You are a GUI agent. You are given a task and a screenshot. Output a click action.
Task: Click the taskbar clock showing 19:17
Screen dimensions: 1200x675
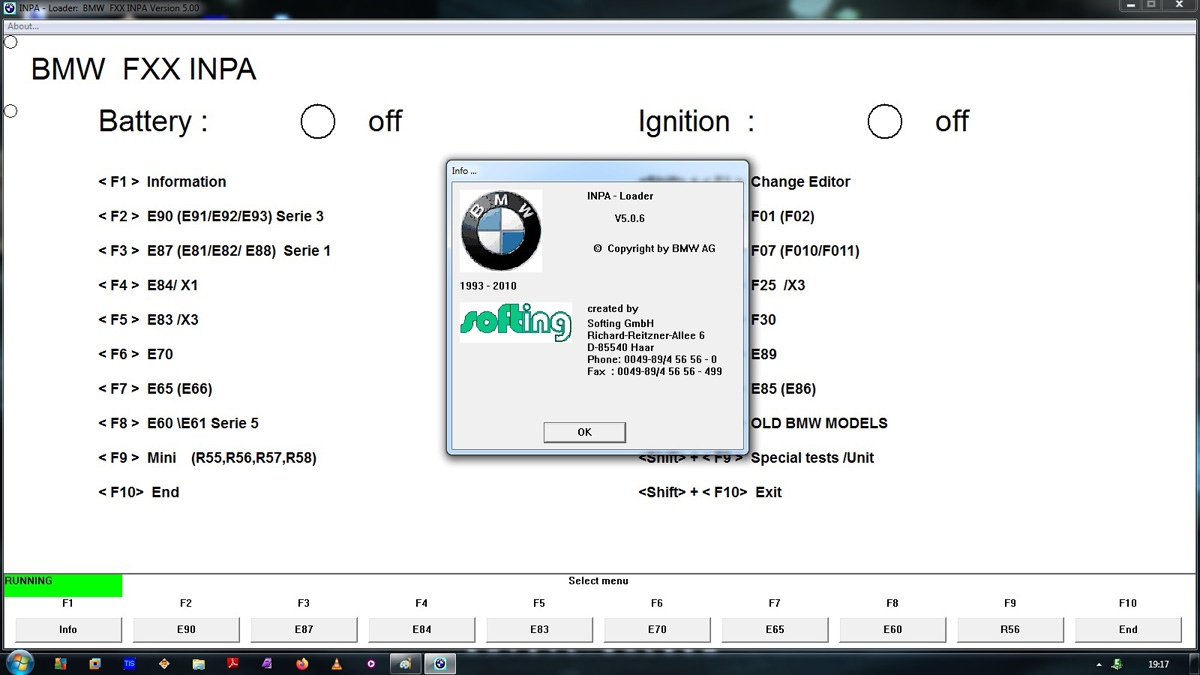(x=1158, y=664)
